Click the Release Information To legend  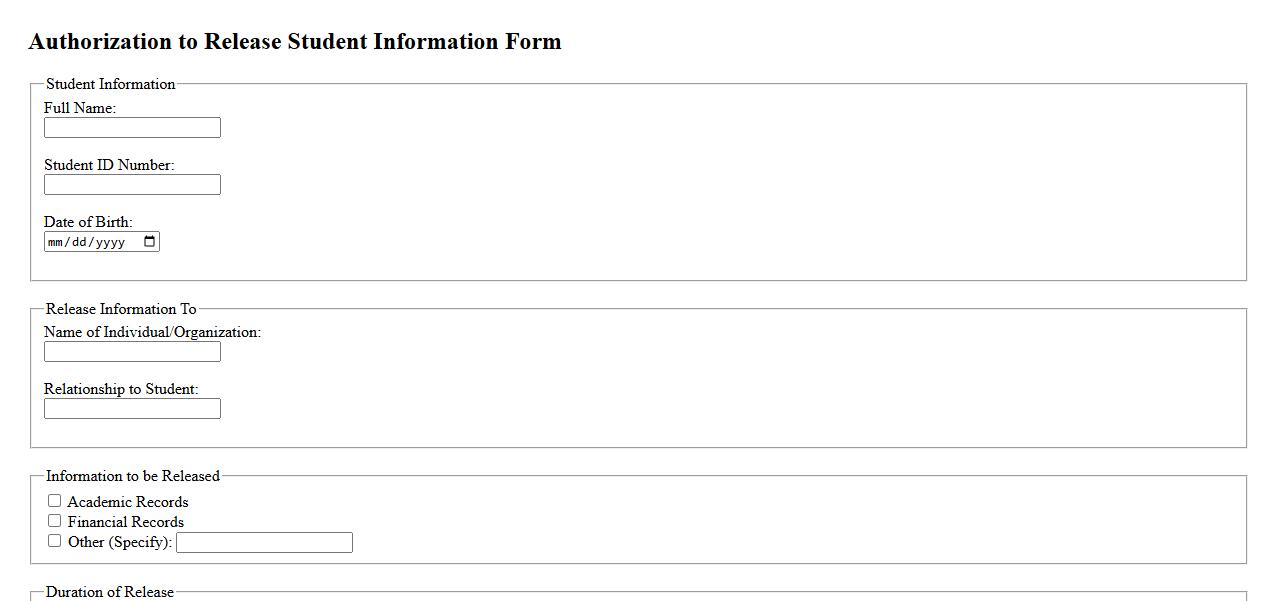click(121, 309)
